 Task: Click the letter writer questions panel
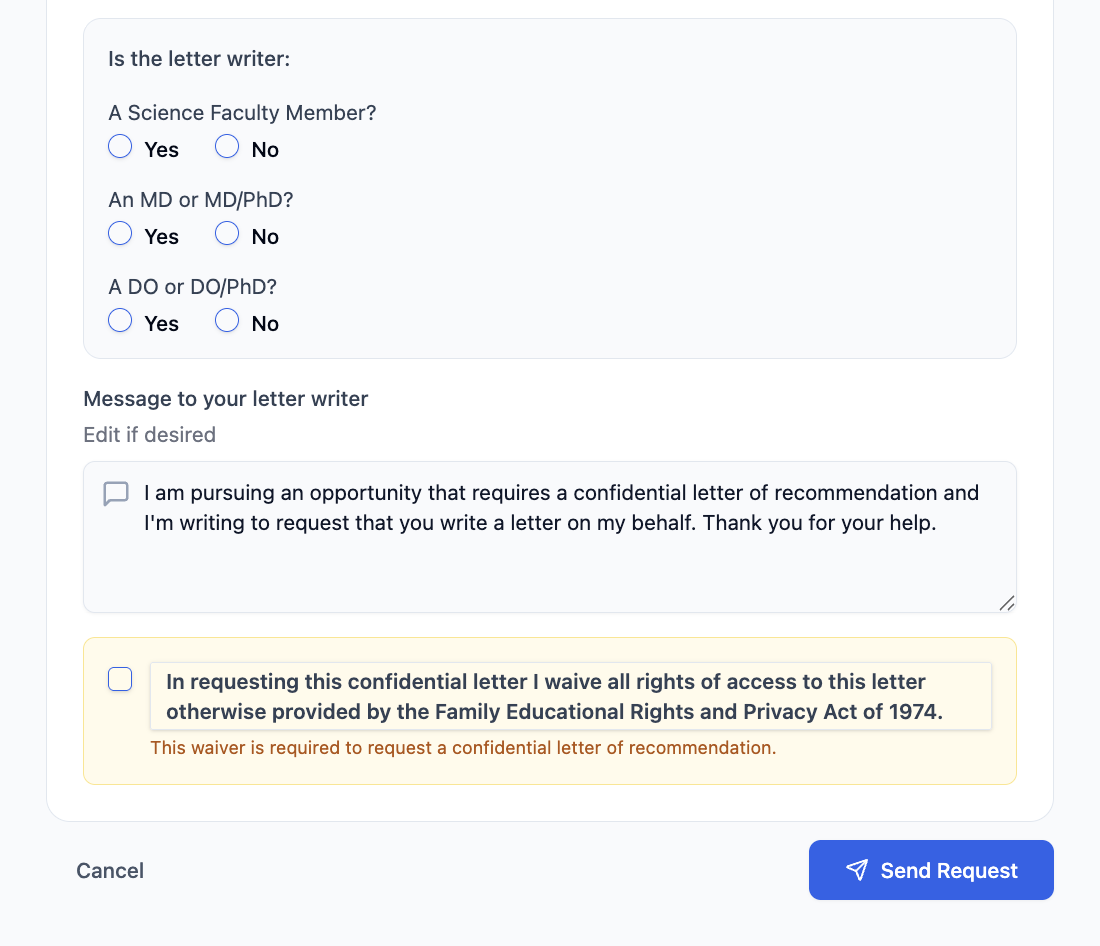(x=550, y=188)
